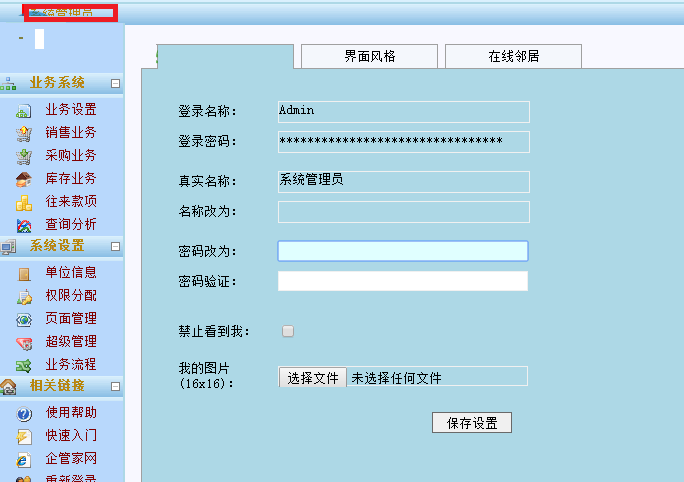Focus the 密码改为 input field
Screen dimensions: 684x482
(x=403, y=251)
